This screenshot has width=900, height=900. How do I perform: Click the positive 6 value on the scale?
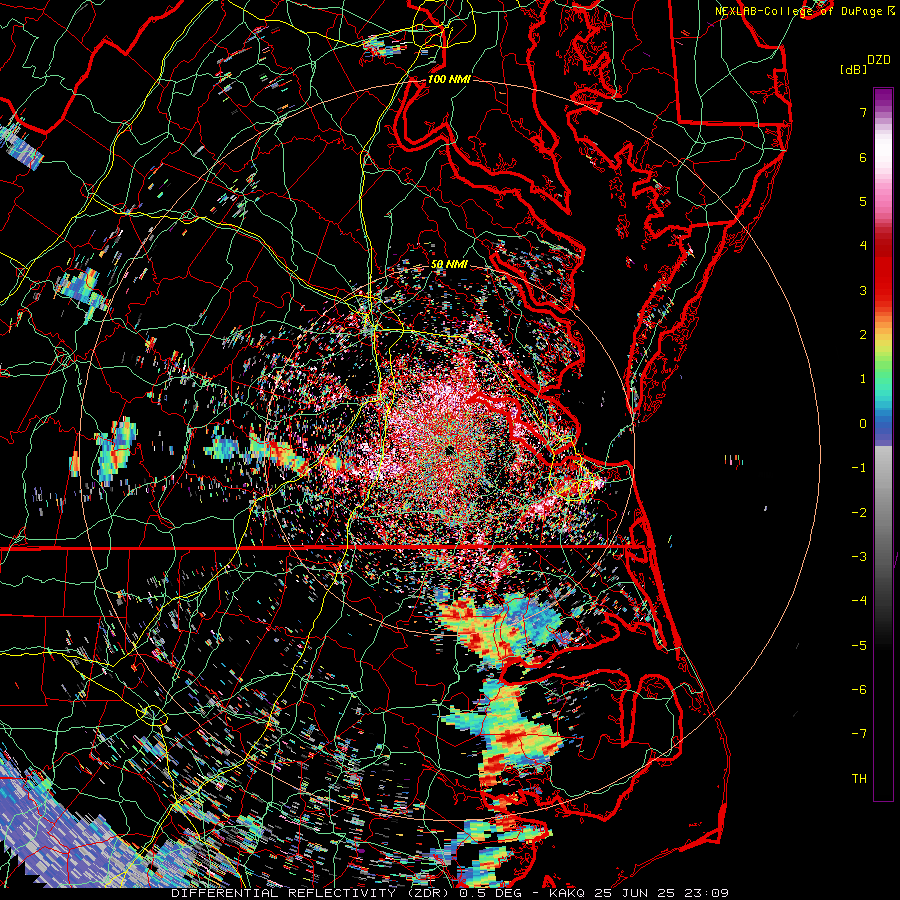(863, 157)
